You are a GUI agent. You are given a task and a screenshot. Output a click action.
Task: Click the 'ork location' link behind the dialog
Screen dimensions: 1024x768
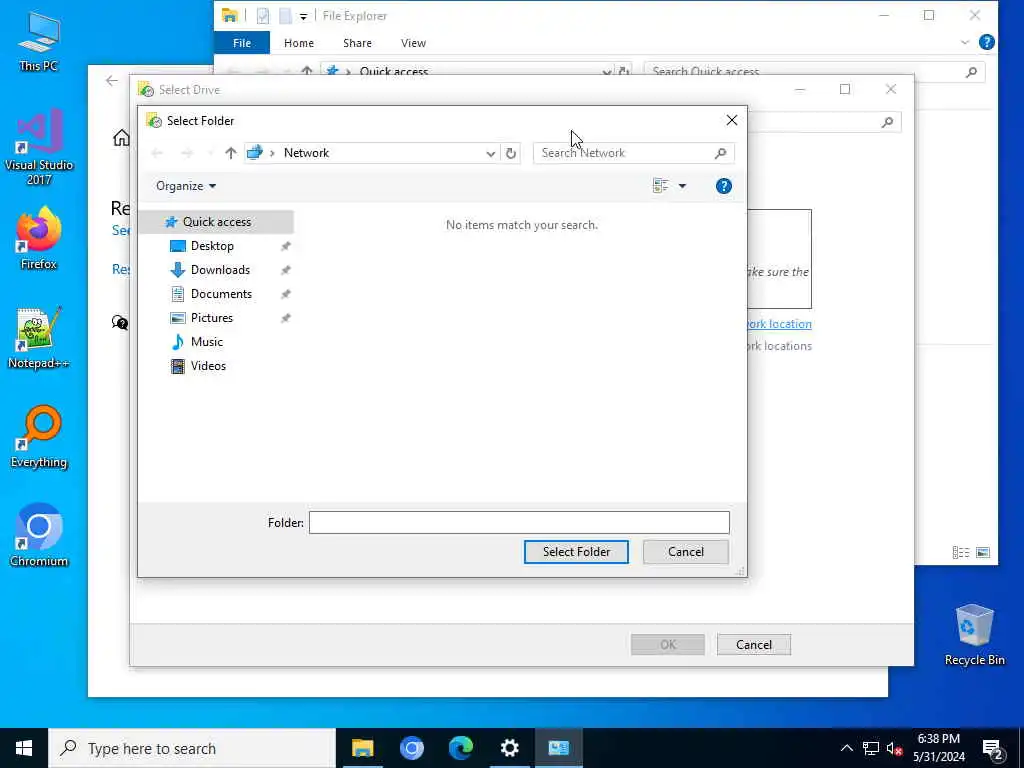pyautogui.click(x=778, y=324)
